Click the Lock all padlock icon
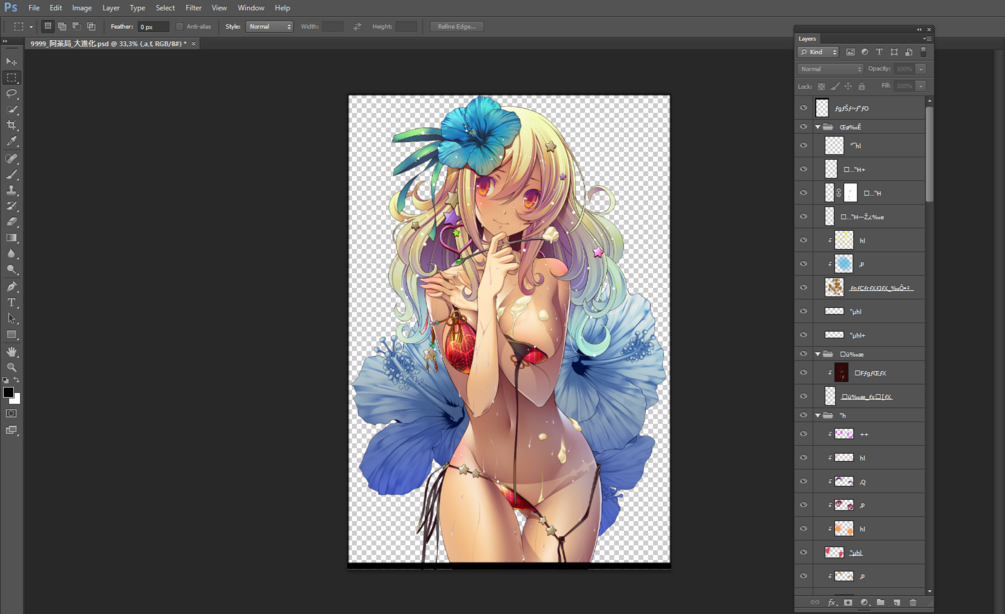Image resolution: width=1005 pixels, height=614 pixels. point(861,86)
